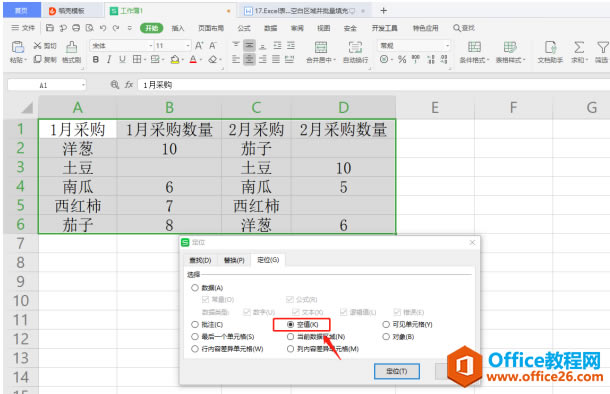Click the fx insert function icon

[x=129, y=84]
